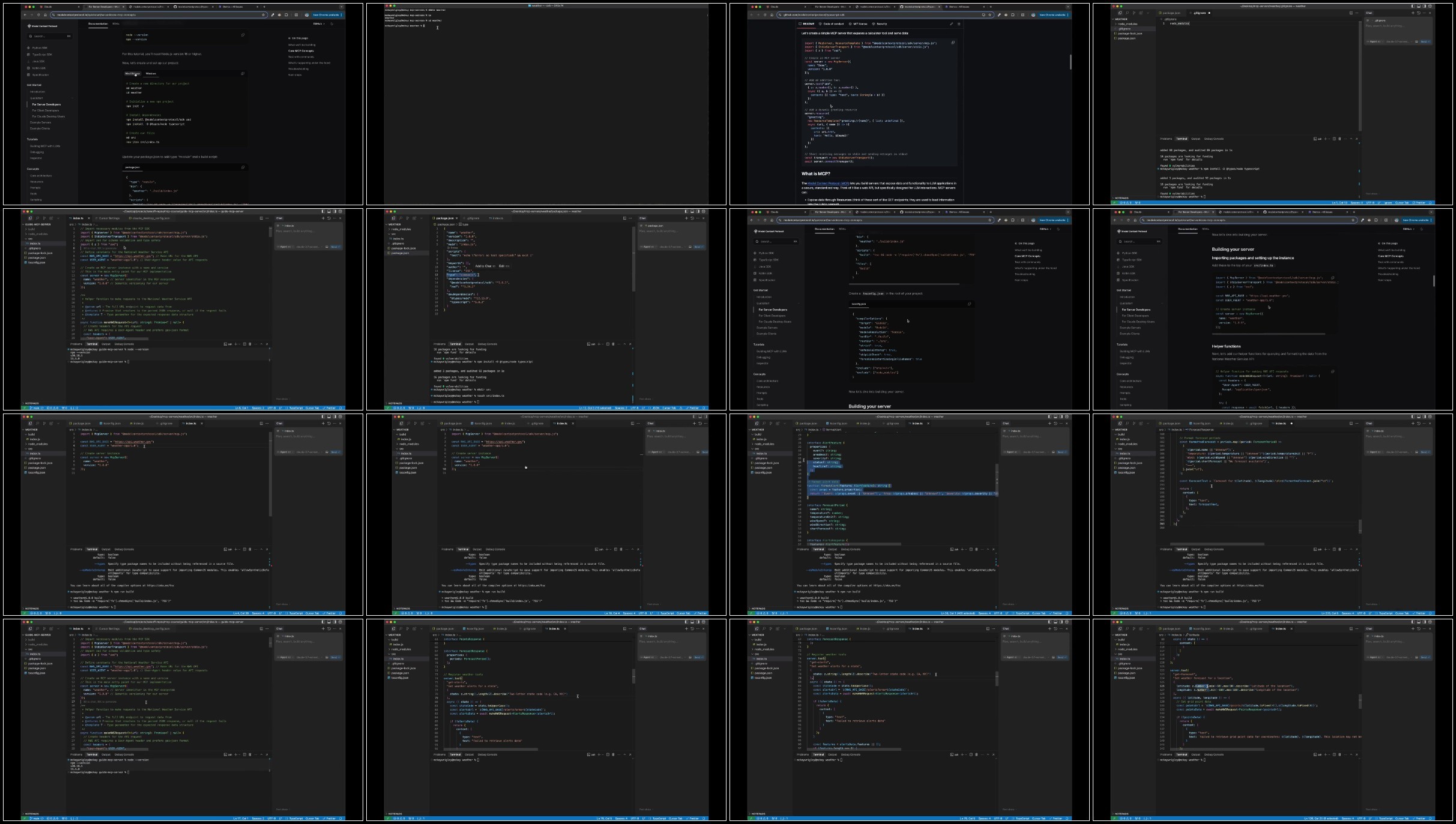This screenshot has width=1456, height=824.
Task: Toggle the theme icon in the tsconfig.json docs frame
Action: coord(1058,229)
